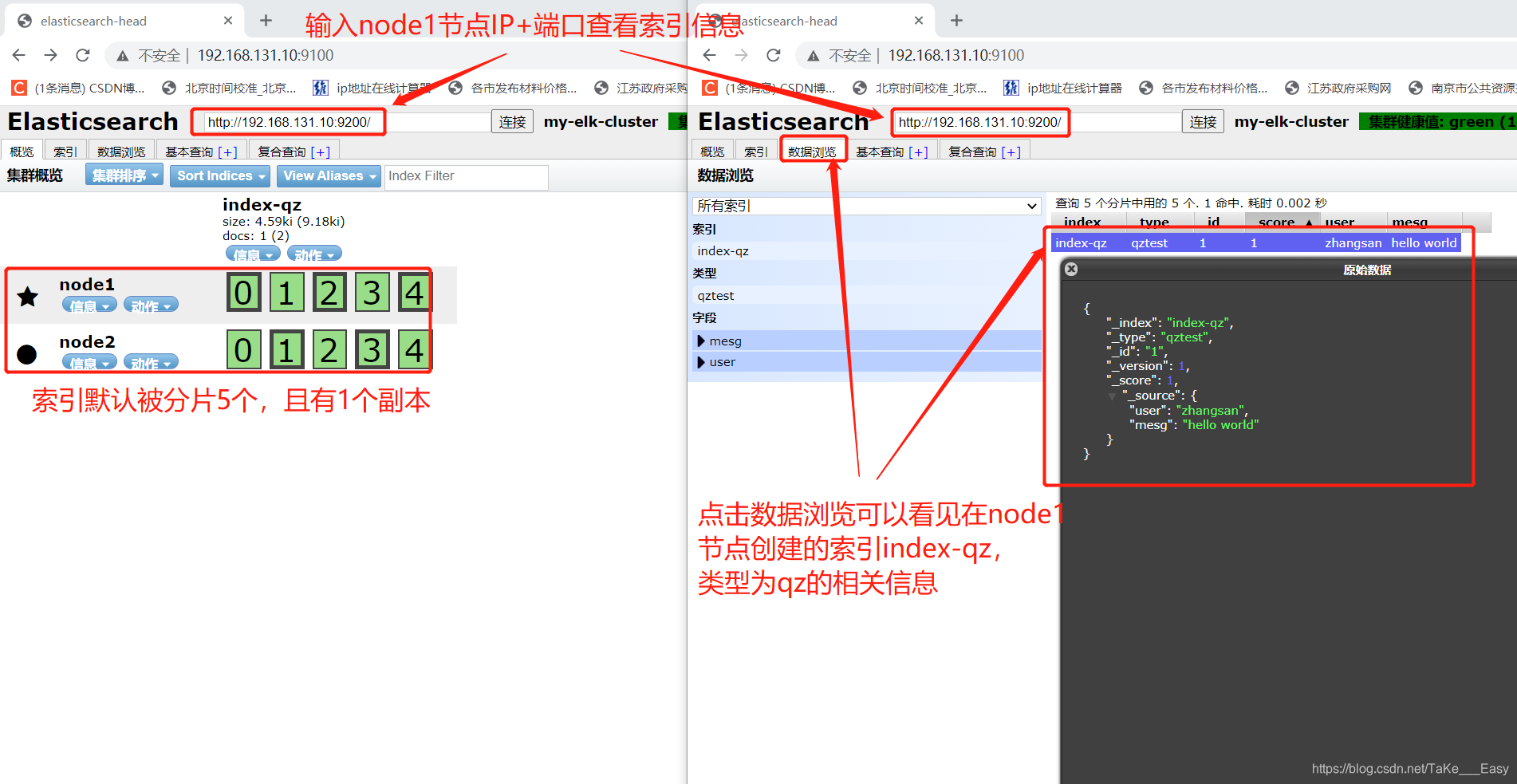Open new tab in left browser window
This screenshot has width=1517, height=784.
coord(266,21)
